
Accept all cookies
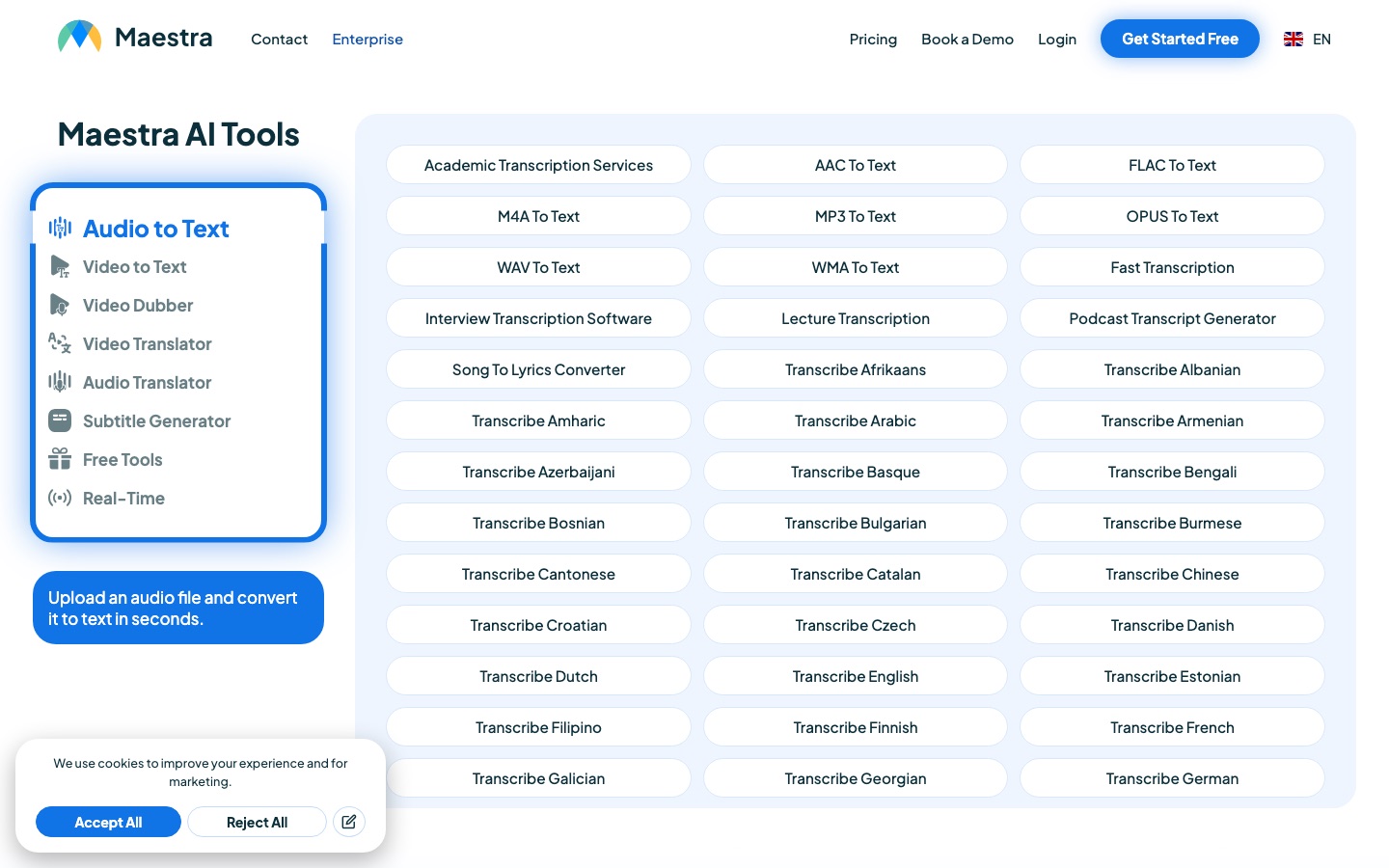(x=108, y=822)
